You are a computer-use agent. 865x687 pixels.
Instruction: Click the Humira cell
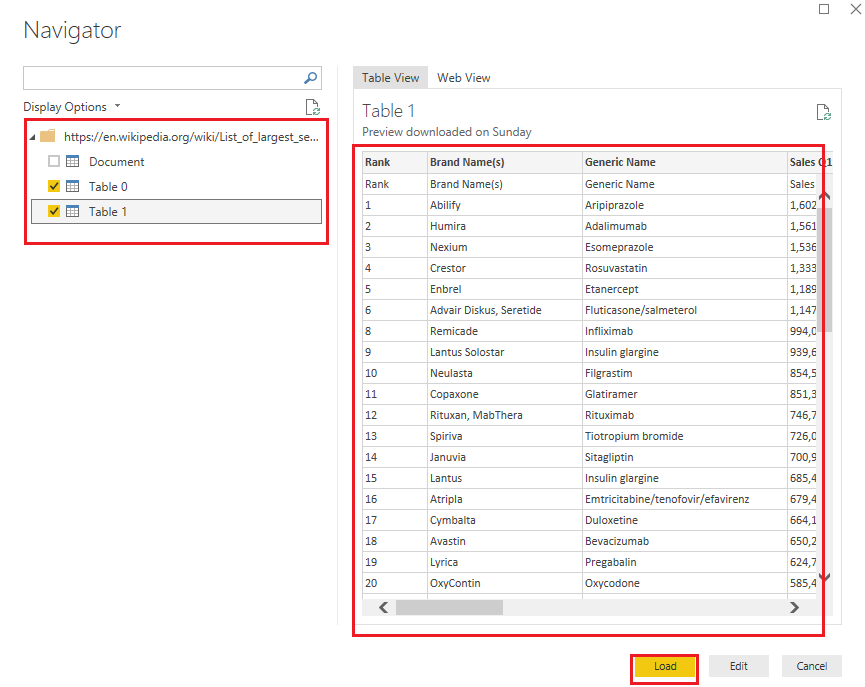tap(505, 226)
